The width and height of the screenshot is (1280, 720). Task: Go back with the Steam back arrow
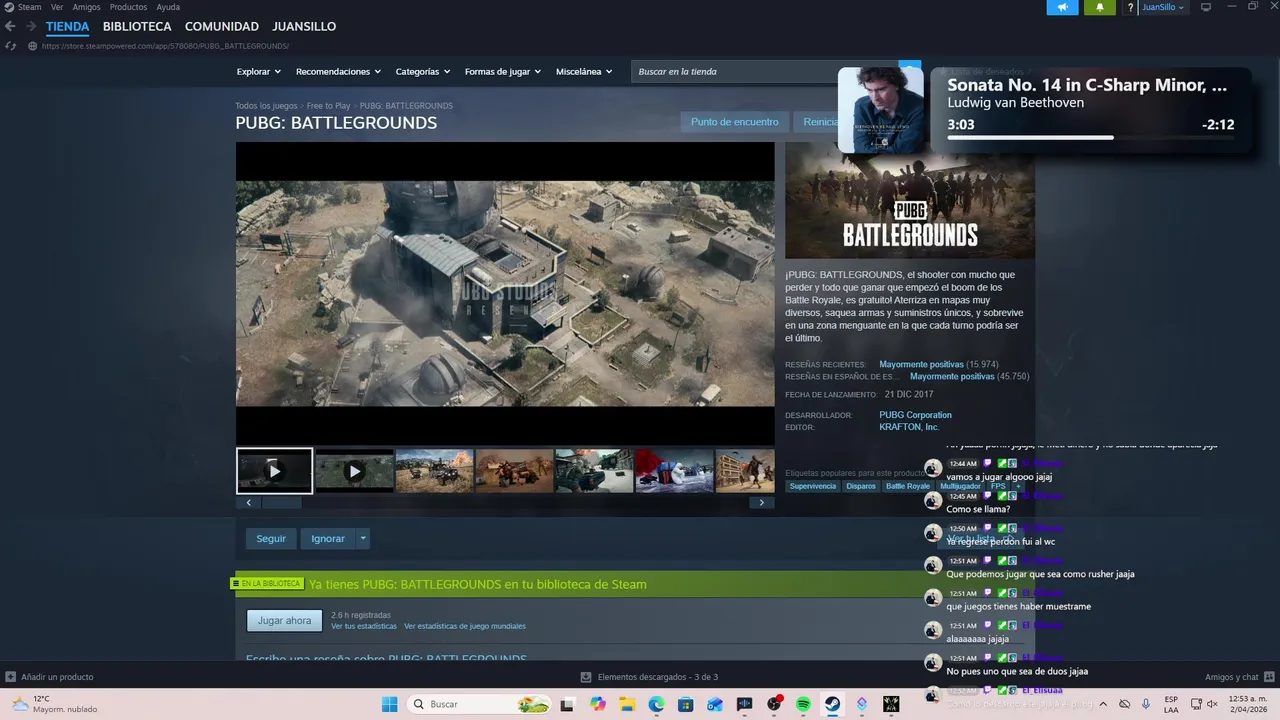click(10, 26)
